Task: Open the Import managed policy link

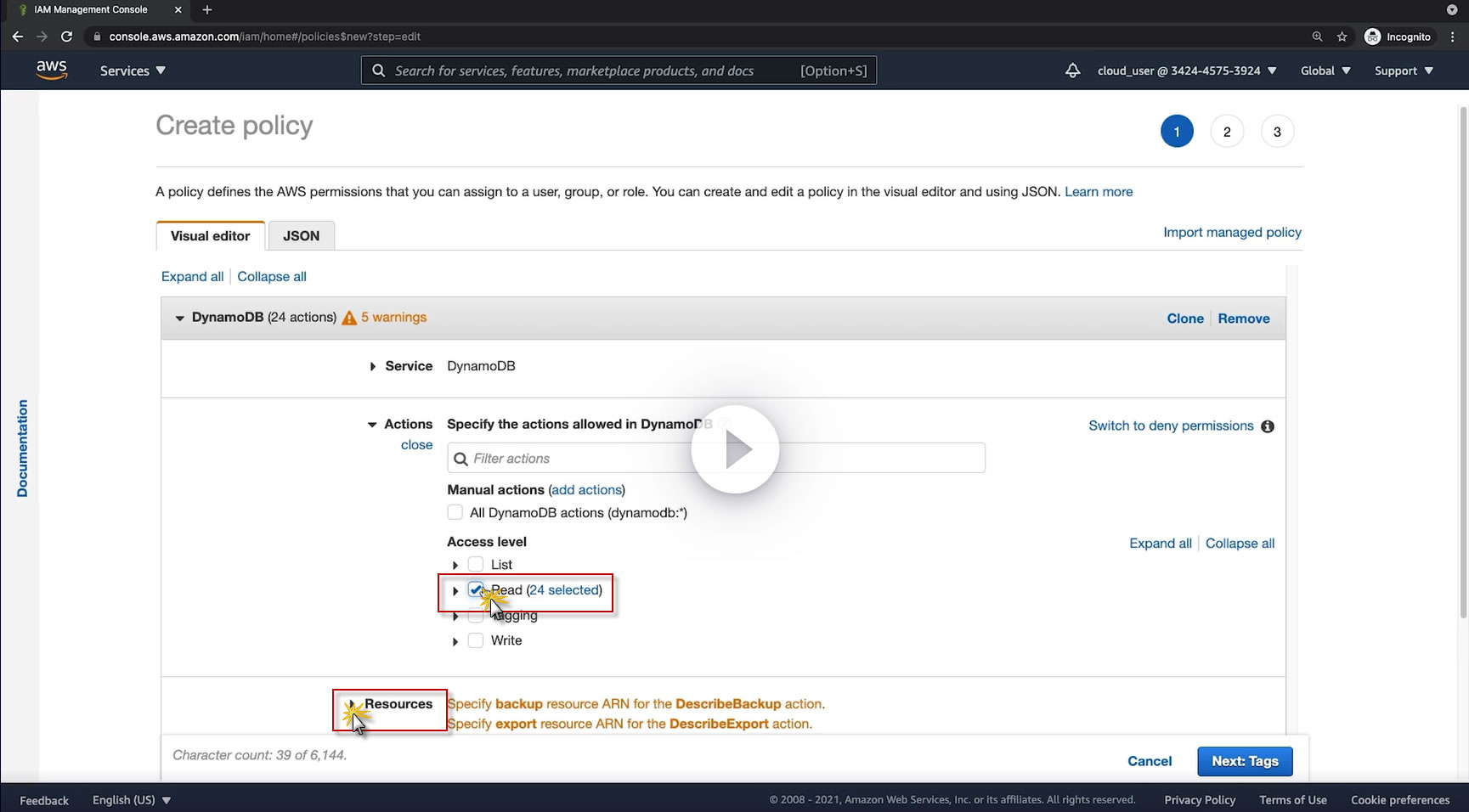Action: [1232, 232]
